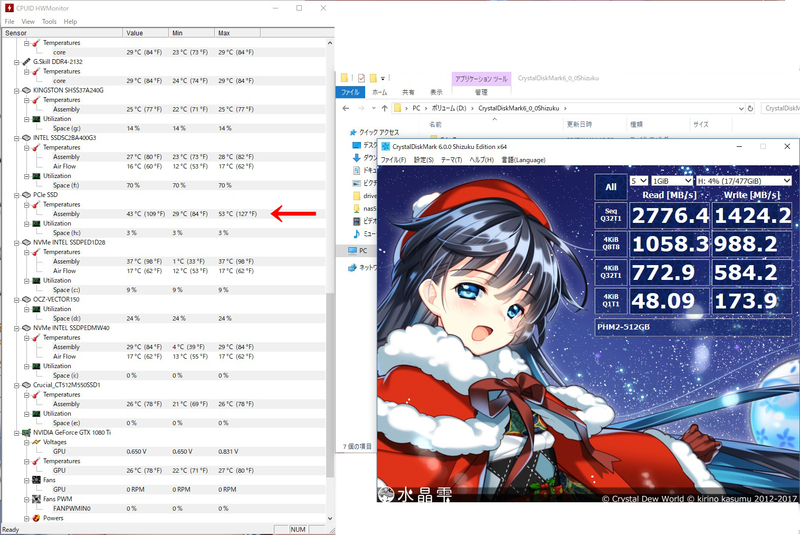This screenshot has height=535, width=800.
Task: Start the Seq Q32T1 test
Action: pos(611,215)
